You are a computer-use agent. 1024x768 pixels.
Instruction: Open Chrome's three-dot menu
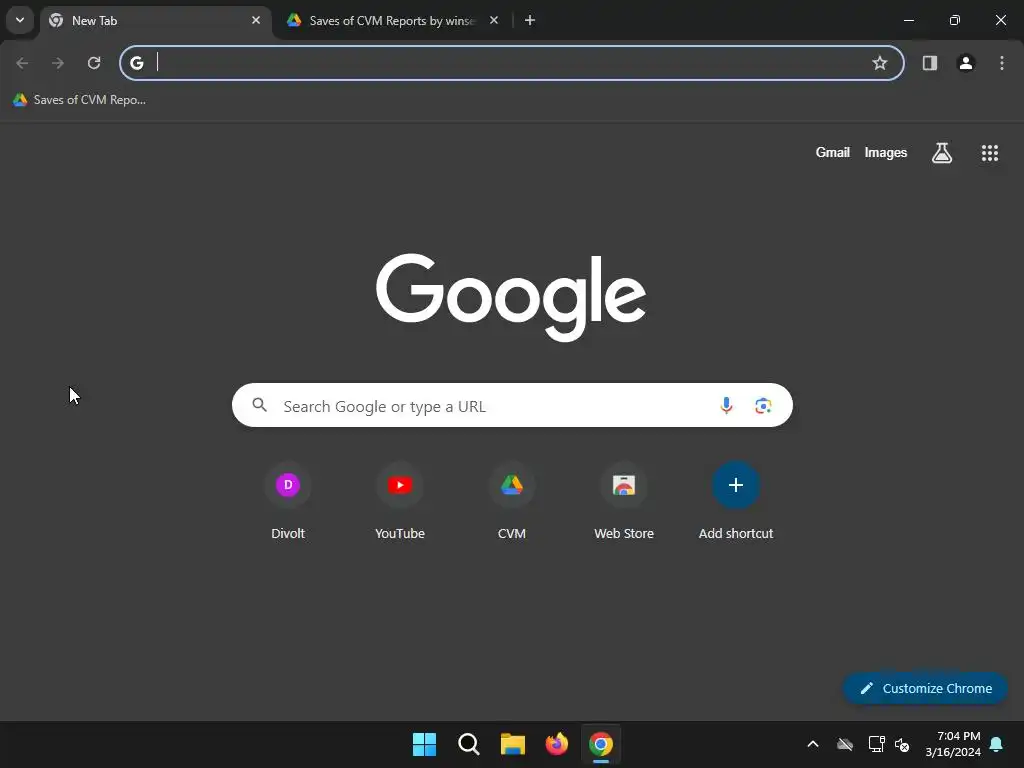(x=1002, y=63)
